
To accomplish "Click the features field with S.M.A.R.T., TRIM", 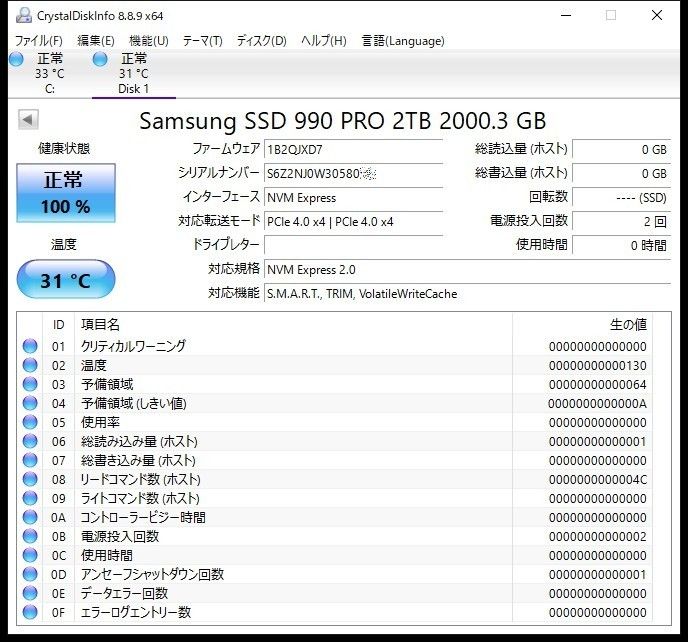I will coord(468,294).
